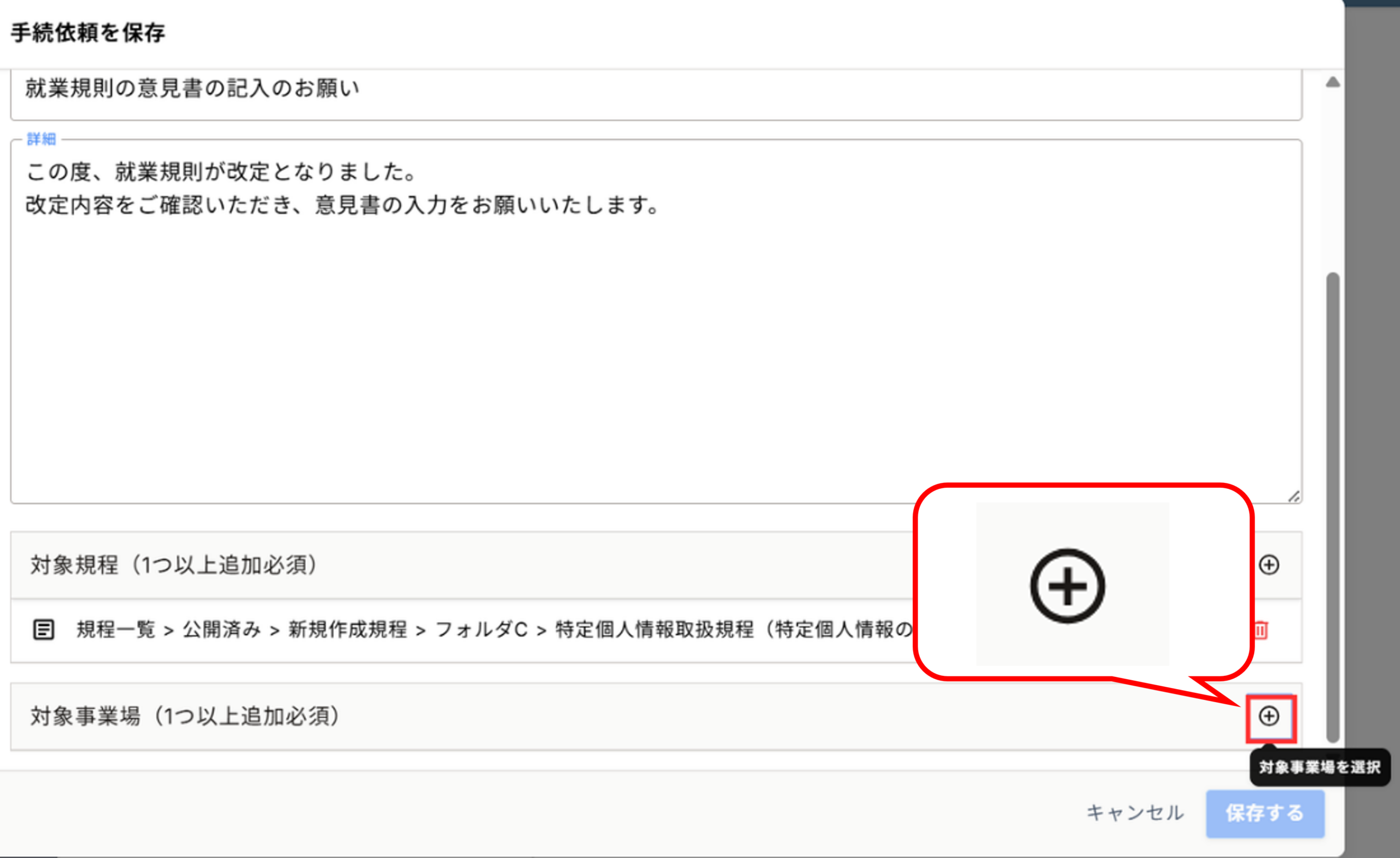The height and width of the screenshot is (858, 1400).
Task: Click the enlarged plus icon inside red callout
Action: pyautogui.click(x=1067, y=586)
